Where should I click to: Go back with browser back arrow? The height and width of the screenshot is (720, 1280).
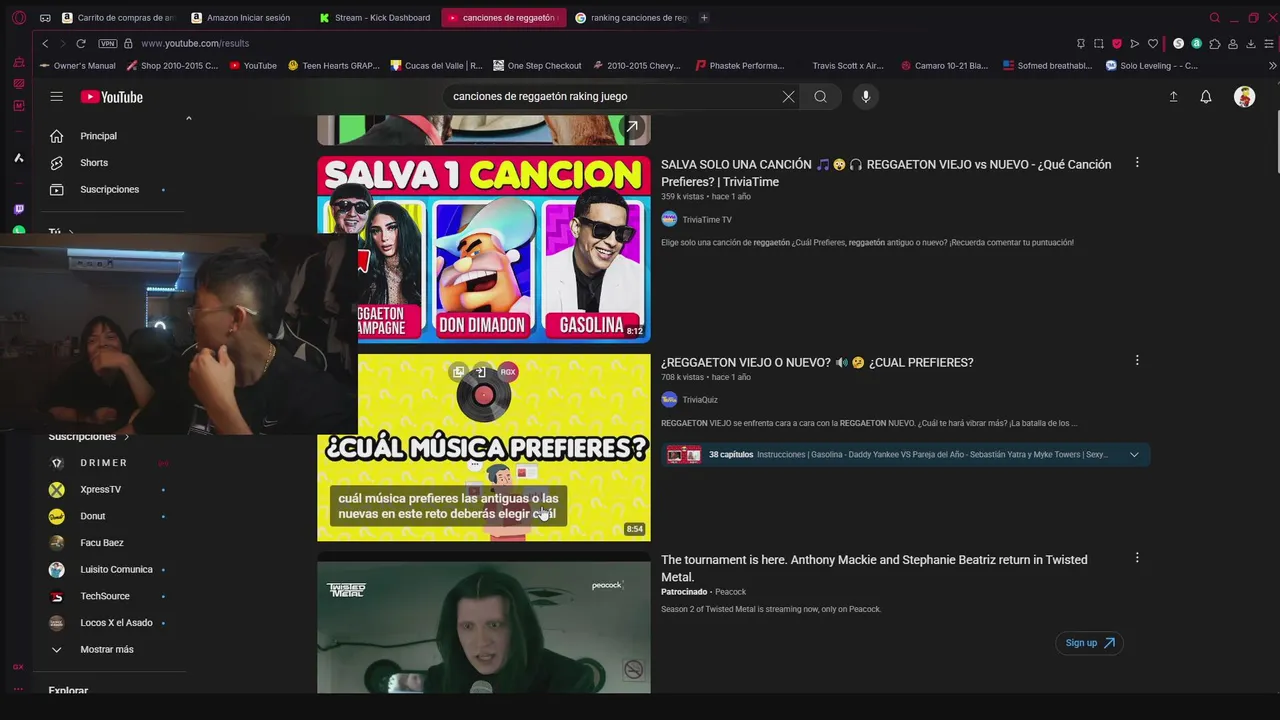[45, 44]
